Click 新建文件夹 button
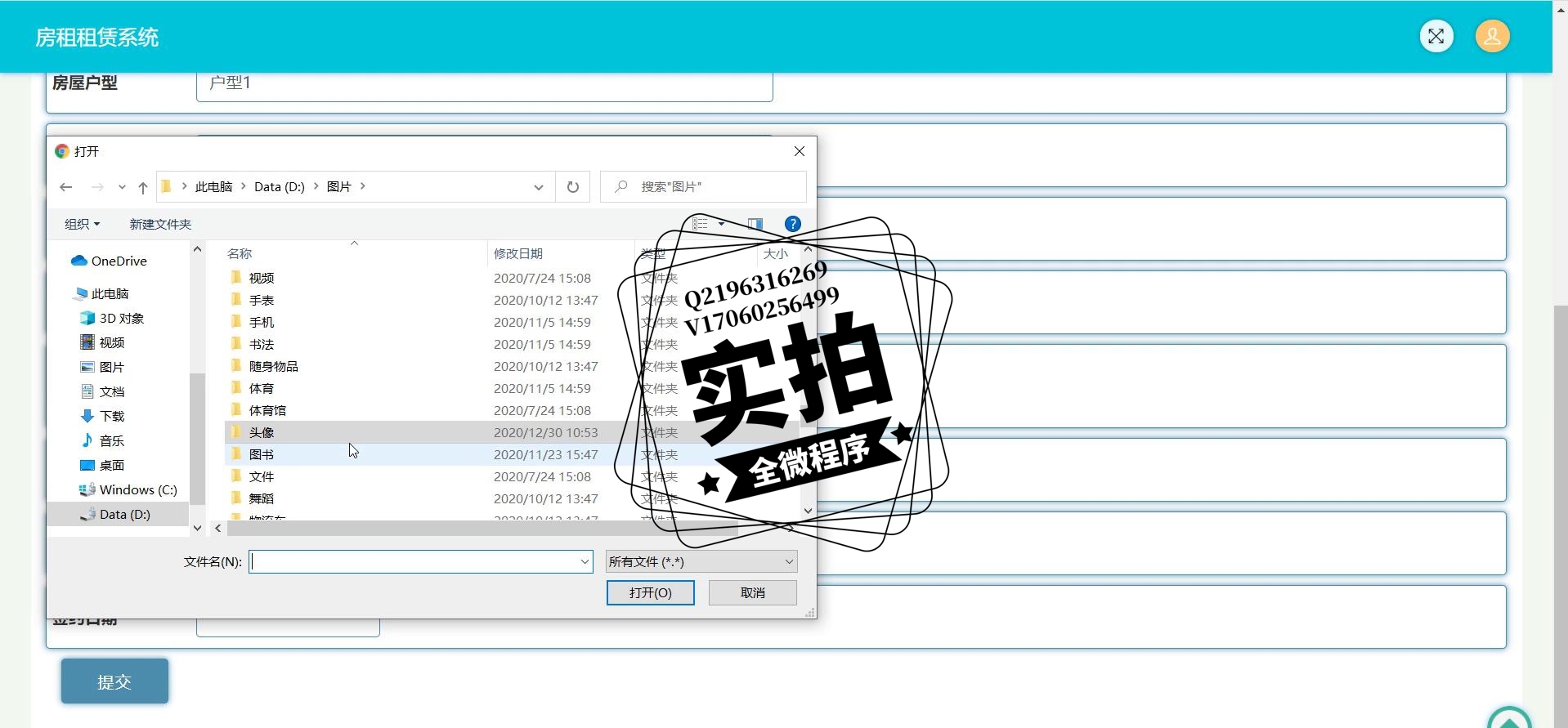 click(x=160, y=224)
